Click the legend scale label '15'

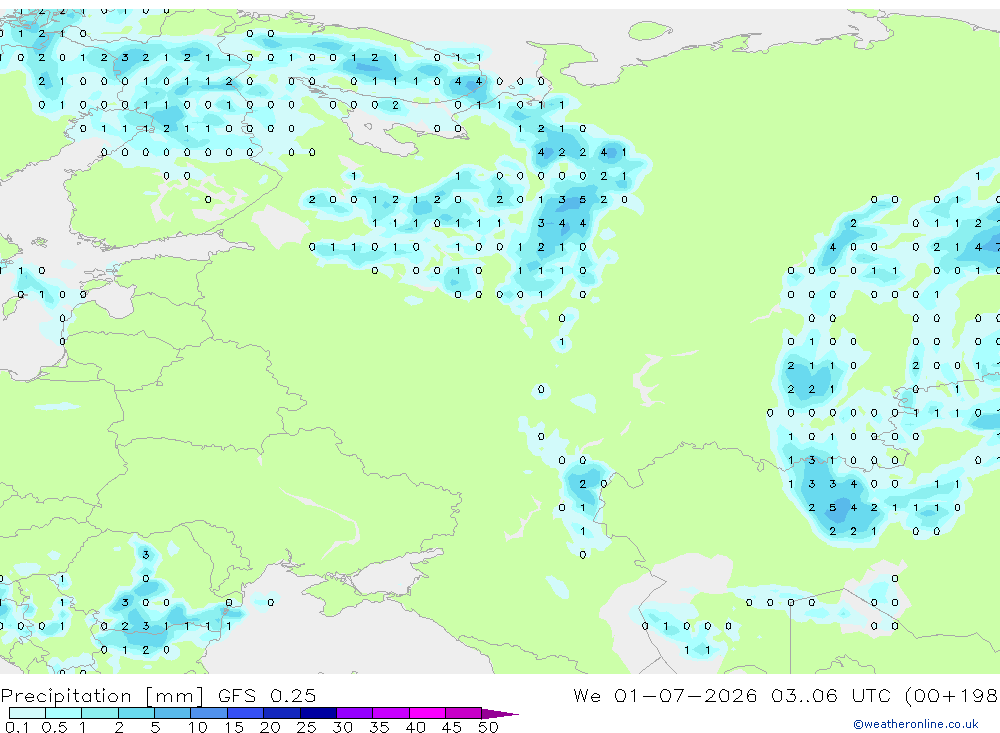pyautogui.click(x=234, y=727)
